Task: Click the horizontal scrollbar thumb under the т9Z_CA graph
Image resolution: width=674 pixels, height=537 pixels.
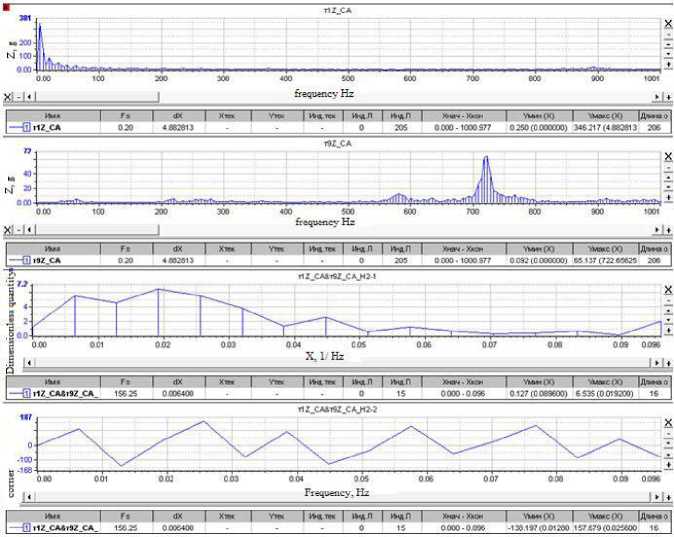Action: pyautogui.click(x=97, y=230)
